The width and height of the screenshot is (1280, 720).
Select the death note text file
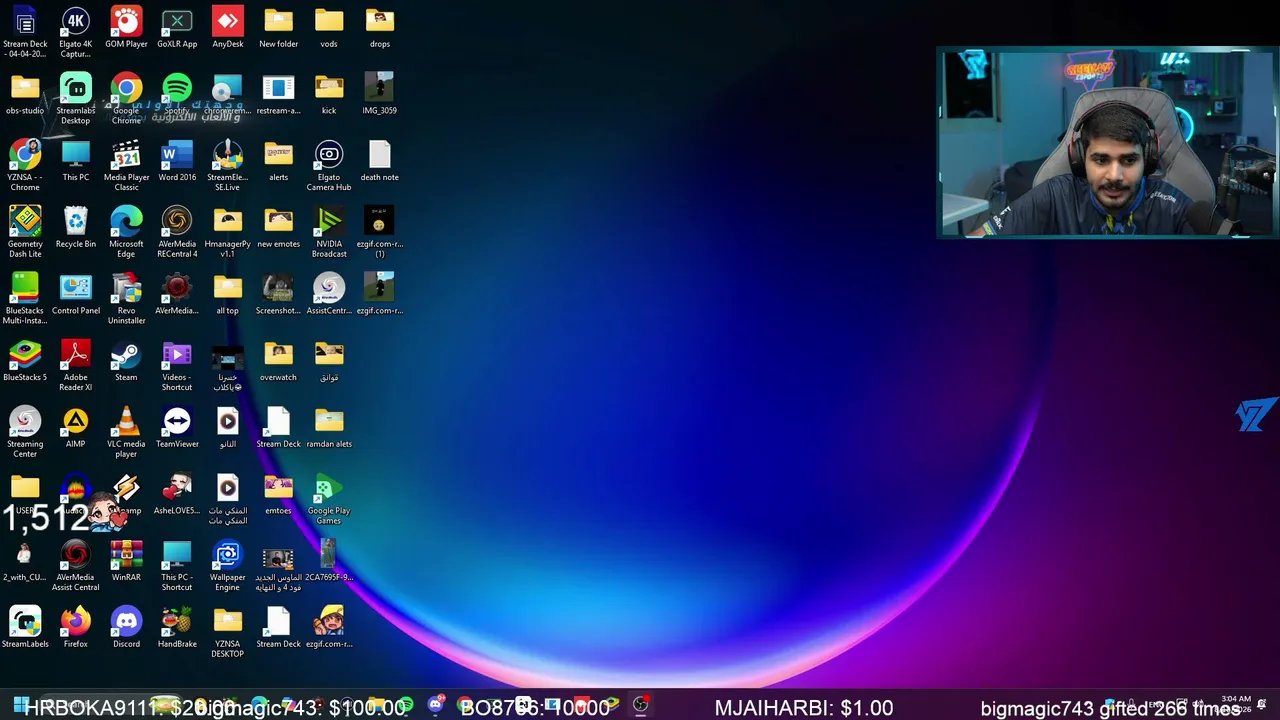point(379,161)
